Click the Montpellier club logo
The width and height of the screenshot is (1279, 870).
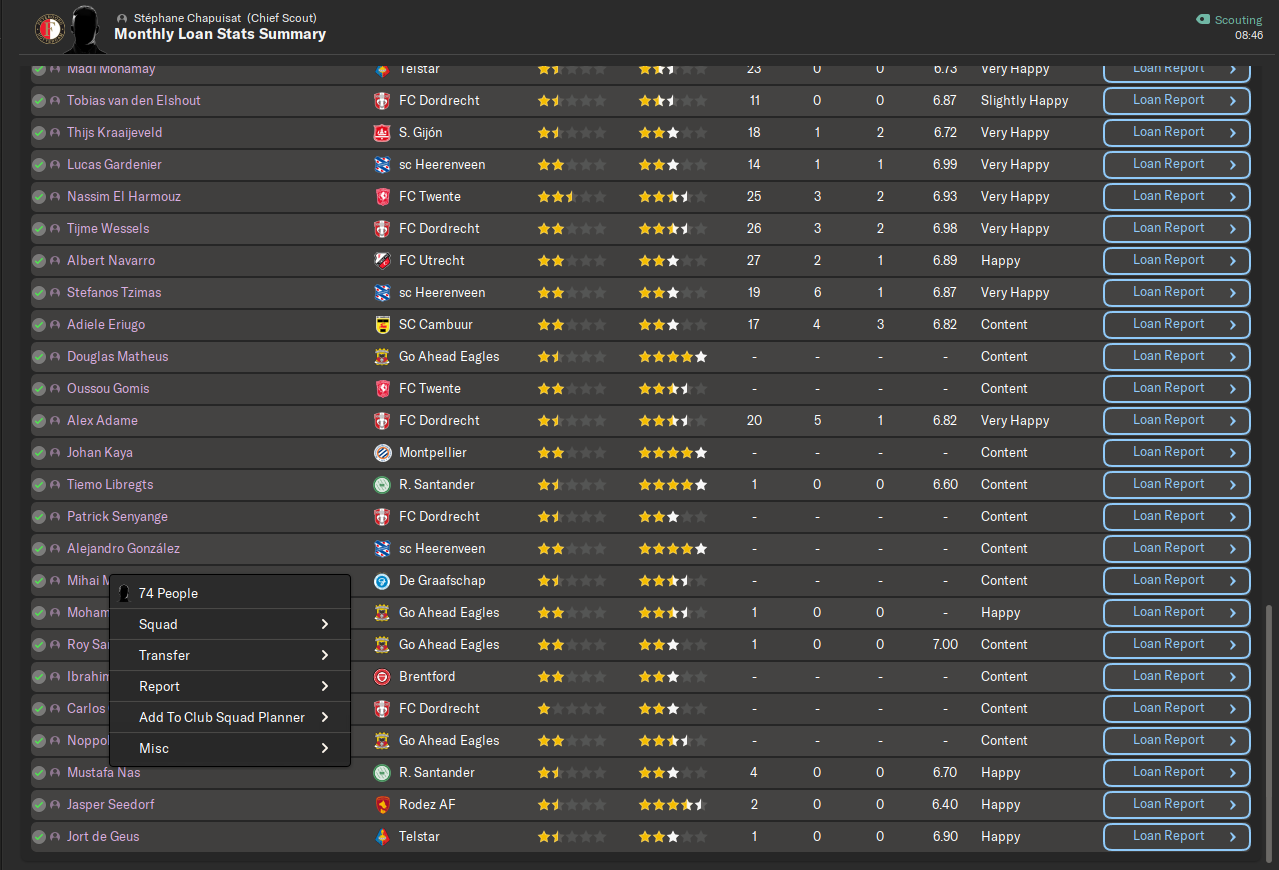tap(381, 453)
